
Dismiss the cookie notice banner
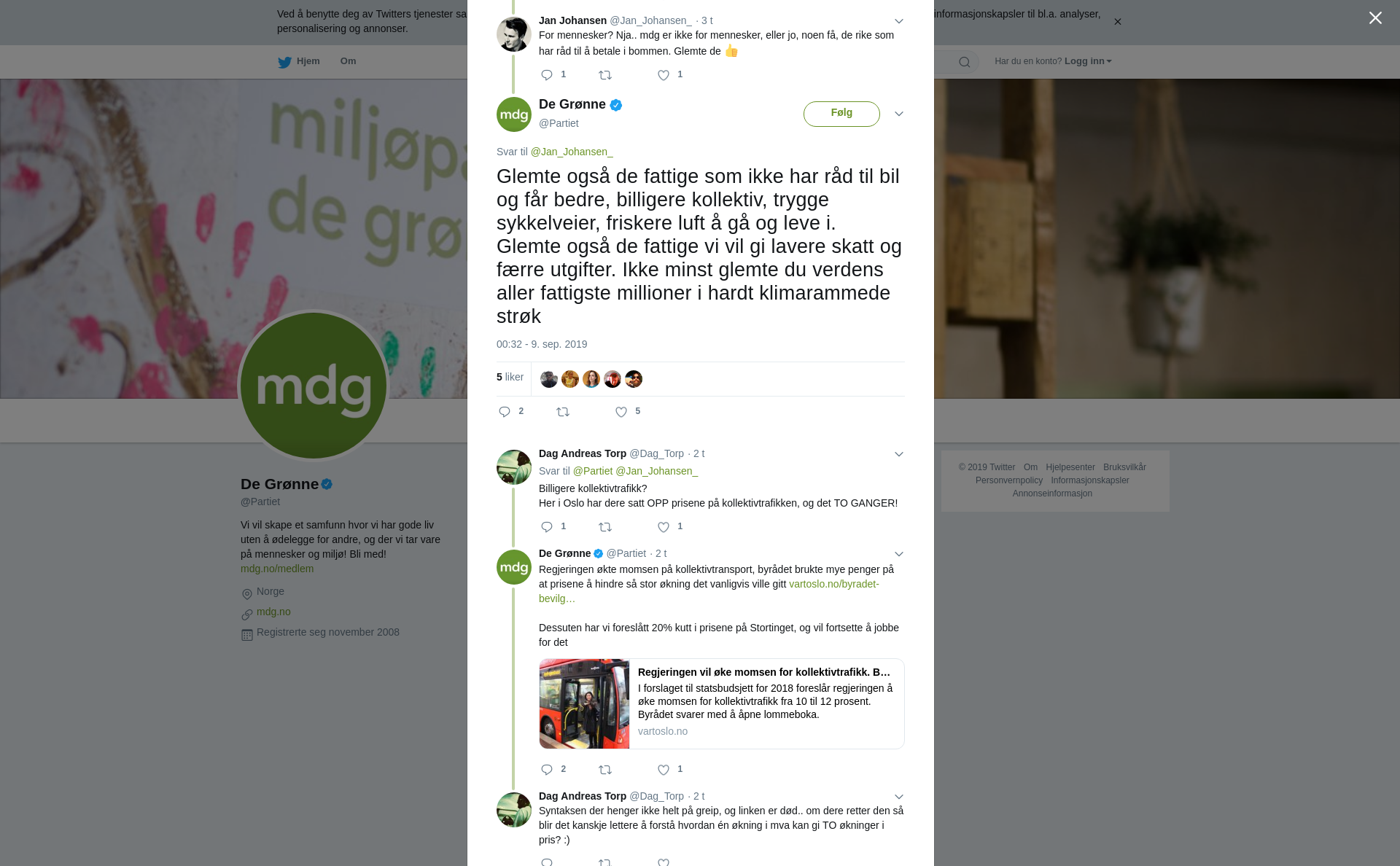[1117, 22]
